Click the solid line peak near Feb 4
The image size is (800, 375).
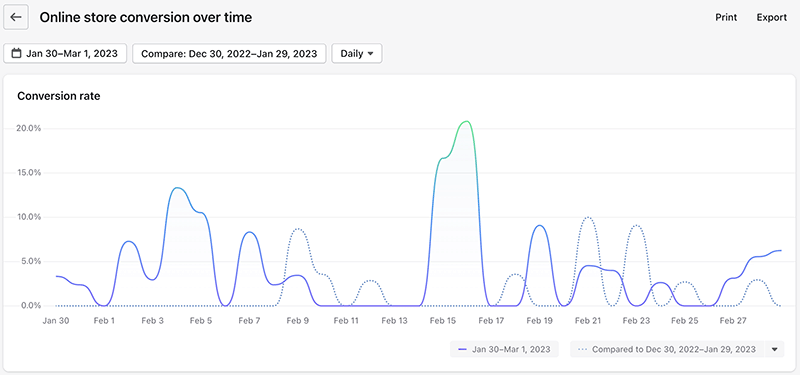point(177,188)
